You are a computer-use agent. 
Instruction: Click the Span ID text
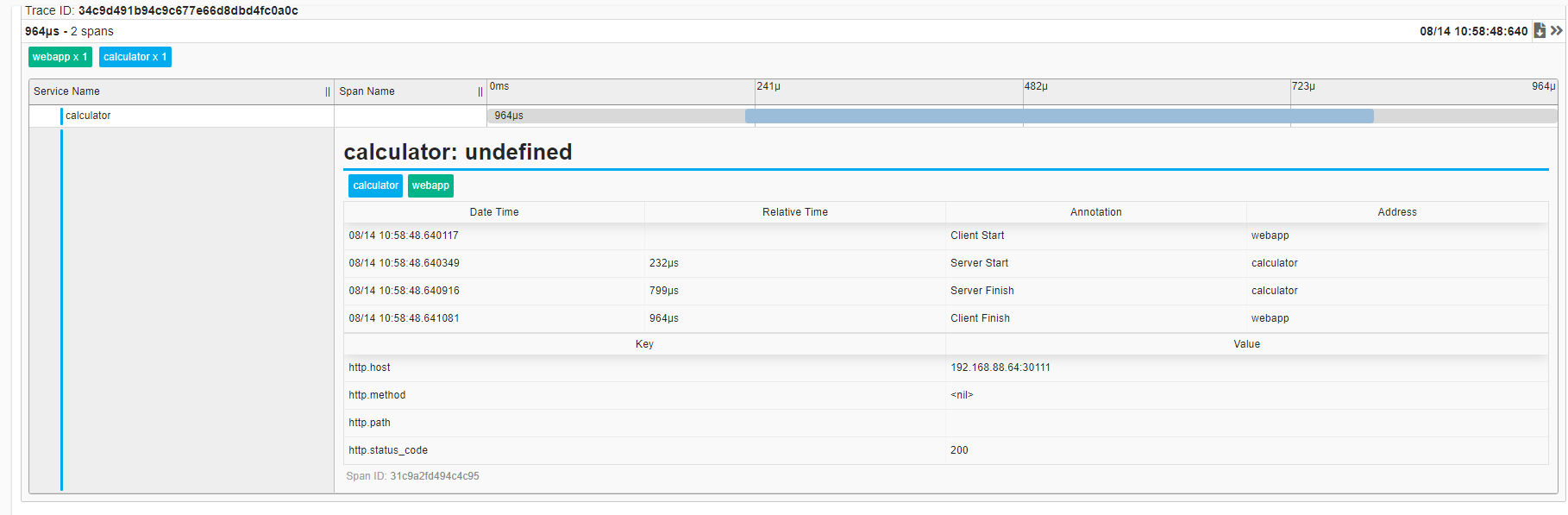412,476
